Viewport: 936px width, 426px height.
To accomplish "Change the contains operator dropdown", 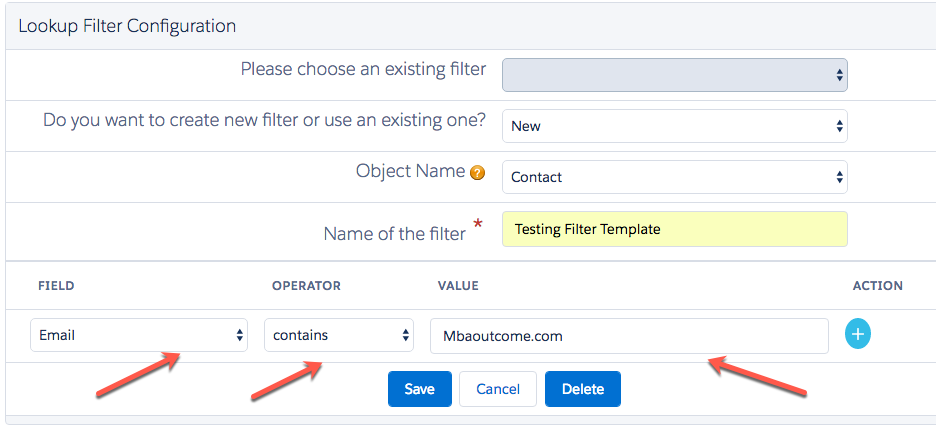I will click(x=338, y=335).
